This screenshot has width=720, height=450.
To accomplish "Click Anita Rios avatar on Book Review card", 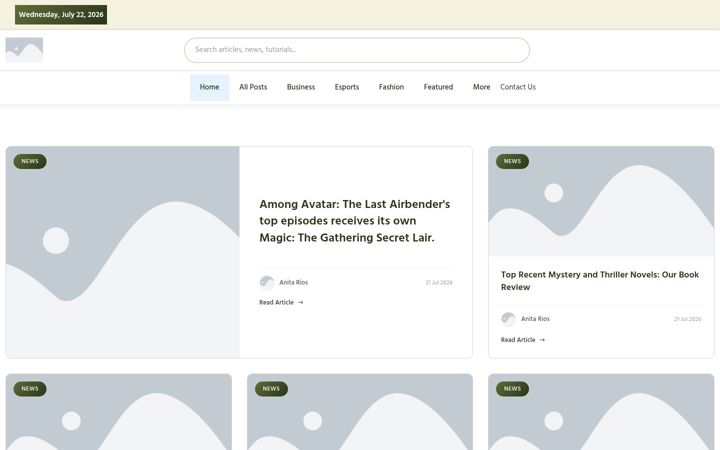I will pos(508,319).
